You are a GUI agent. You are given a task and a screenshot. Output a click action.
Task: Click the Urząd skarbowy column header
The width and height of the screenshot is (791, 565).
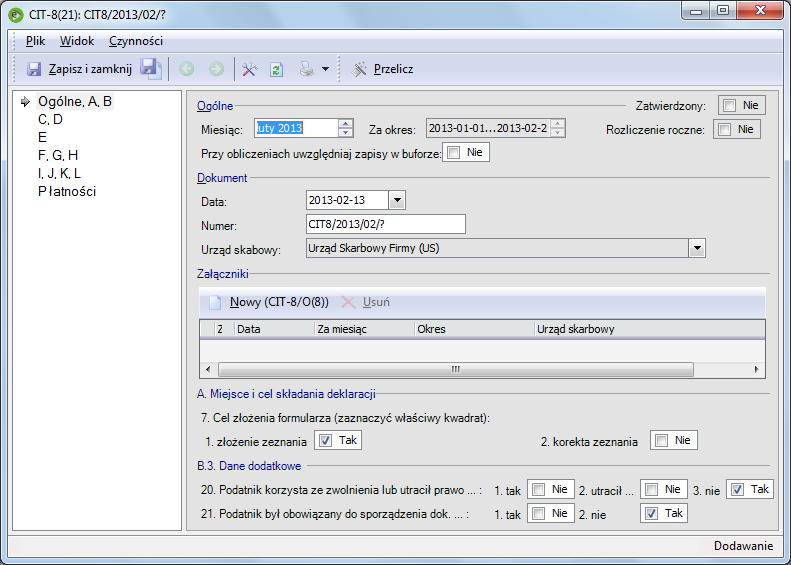click(650, 329)
